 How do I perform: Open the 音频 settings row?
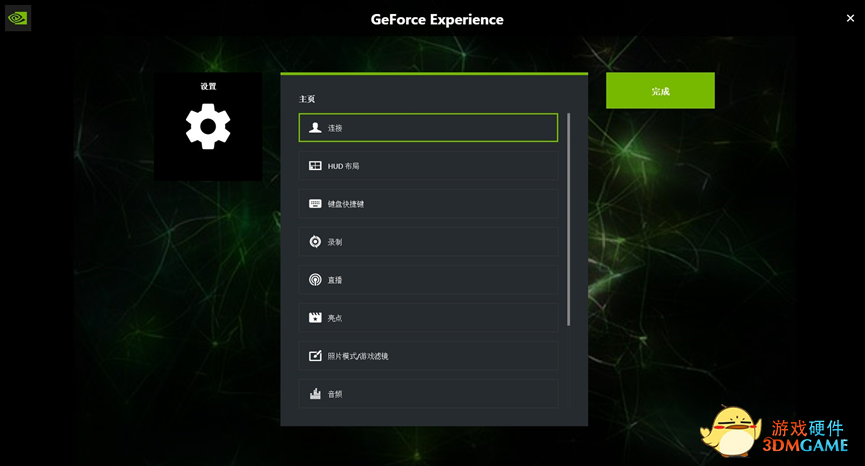click(x=428, y=394)
